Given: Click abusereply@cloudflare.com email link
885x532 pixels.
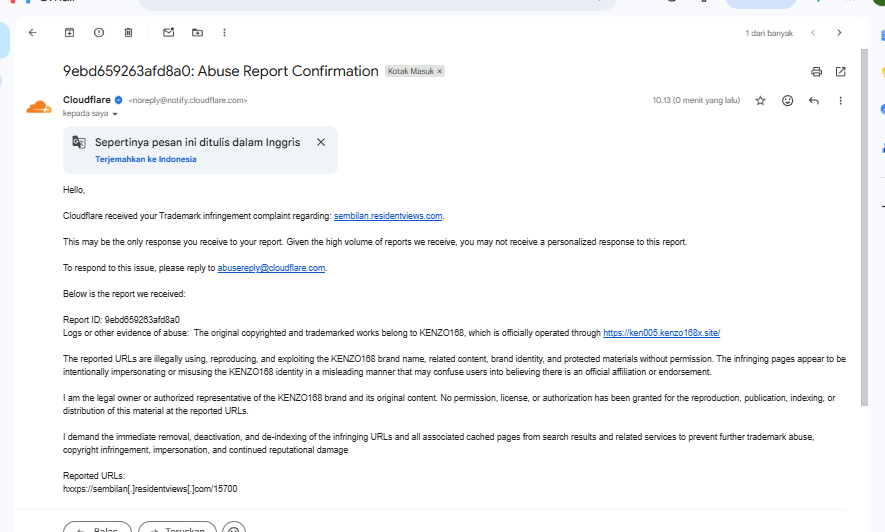Looking at the screenshot, I should [x=271, y=268].
